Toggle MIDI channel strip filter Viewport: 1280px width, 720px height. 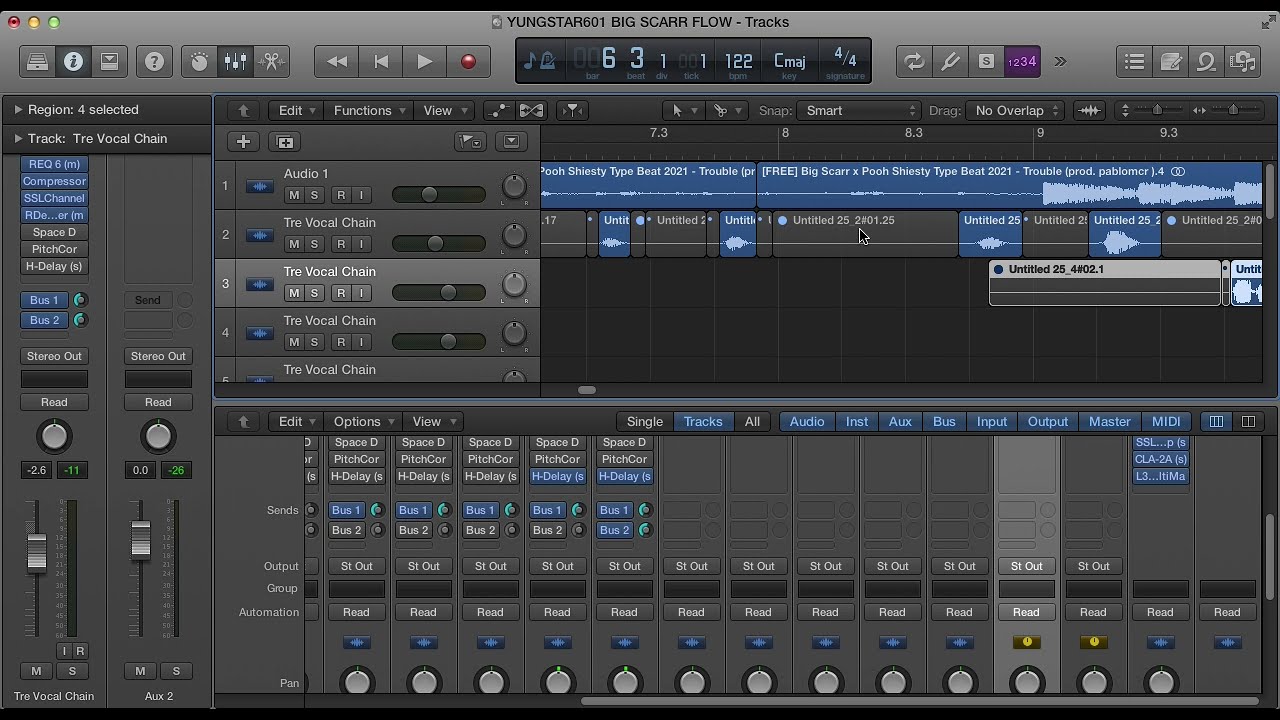[1166, 422]
